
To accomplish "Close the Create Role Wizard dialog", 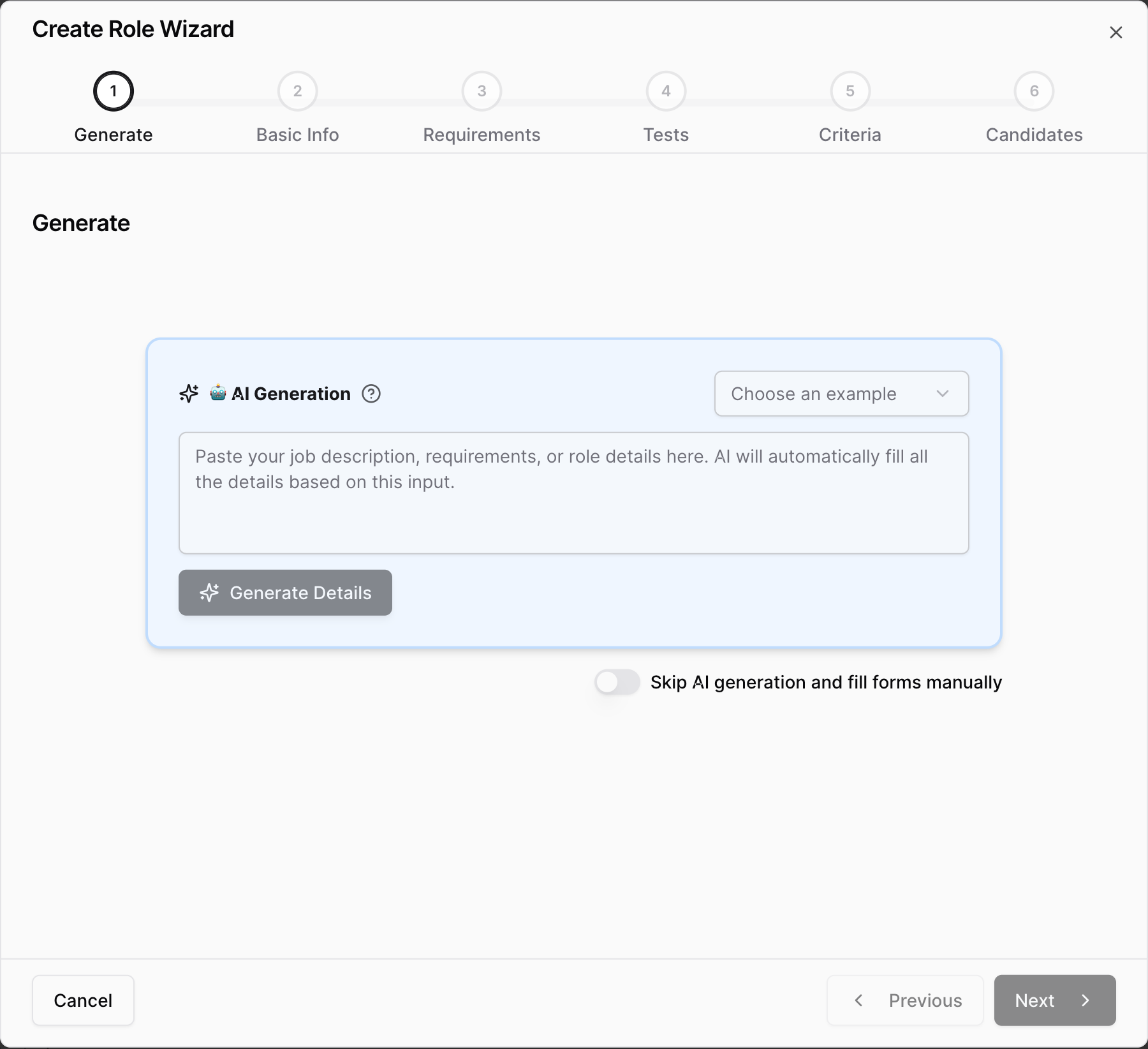I will click(x=1115, y=33).
